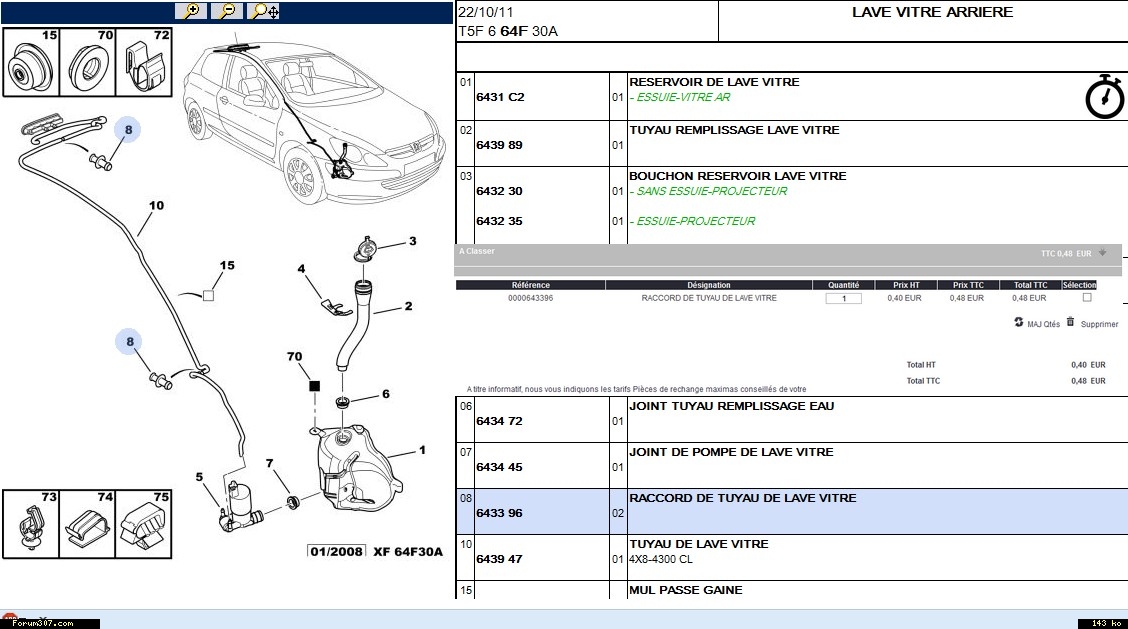Select the RACCORD DE TUYAU DE LAVE VITRE row
The height and width of the screenshot is (629, 1128).
tap(742, 505)
